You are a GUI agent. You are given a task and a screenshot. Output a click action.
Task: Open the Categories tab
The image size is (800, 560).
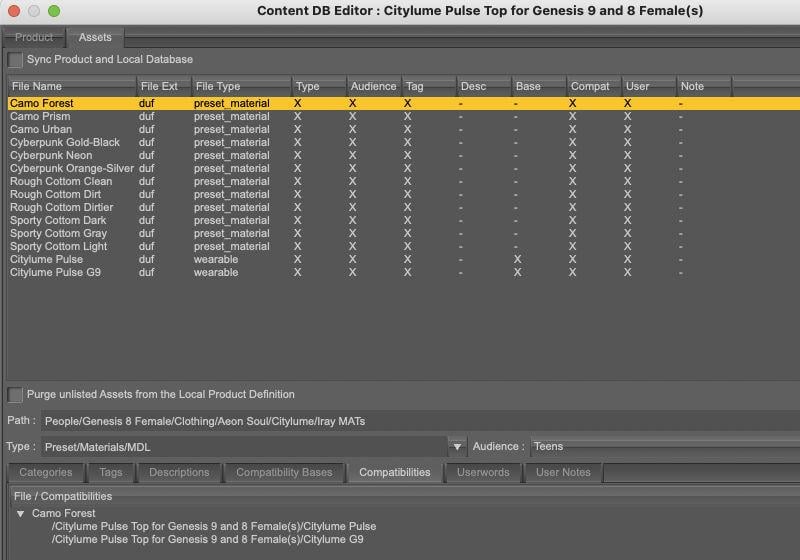(46, 472)
